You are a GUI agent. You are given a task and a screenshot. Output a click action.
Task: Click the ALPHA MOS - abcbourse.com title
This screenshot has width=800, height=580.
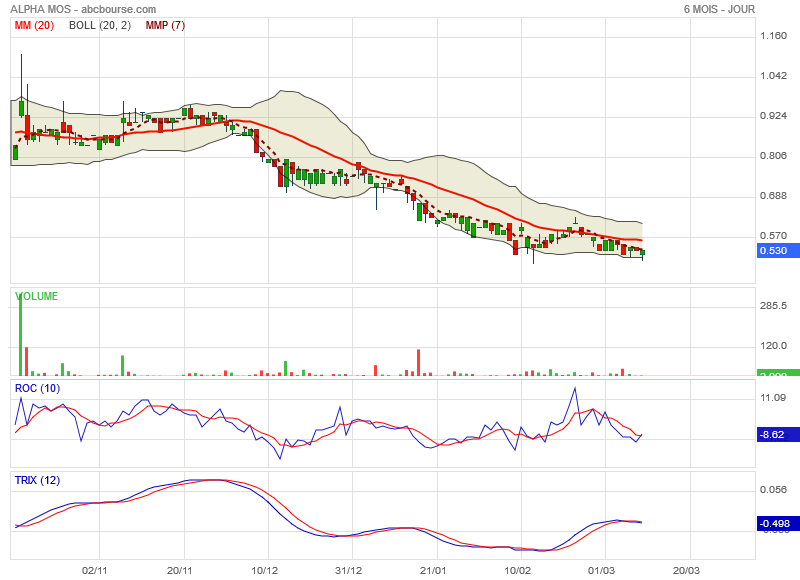(83, 9)
